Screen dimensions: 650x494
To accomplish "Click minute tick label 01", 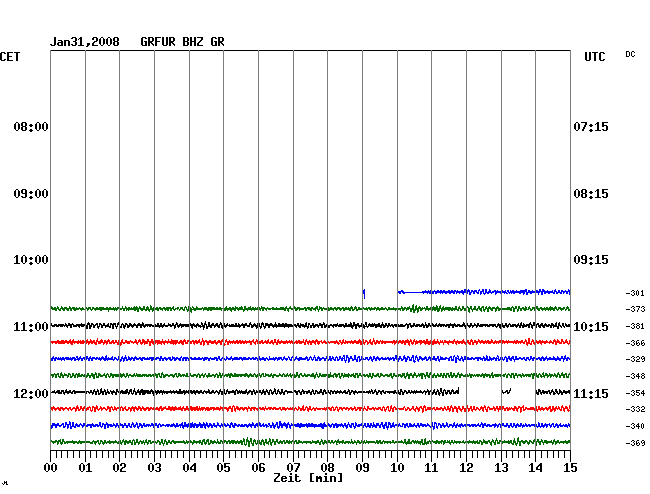I will pyautogui.click(x=85, y=468).
